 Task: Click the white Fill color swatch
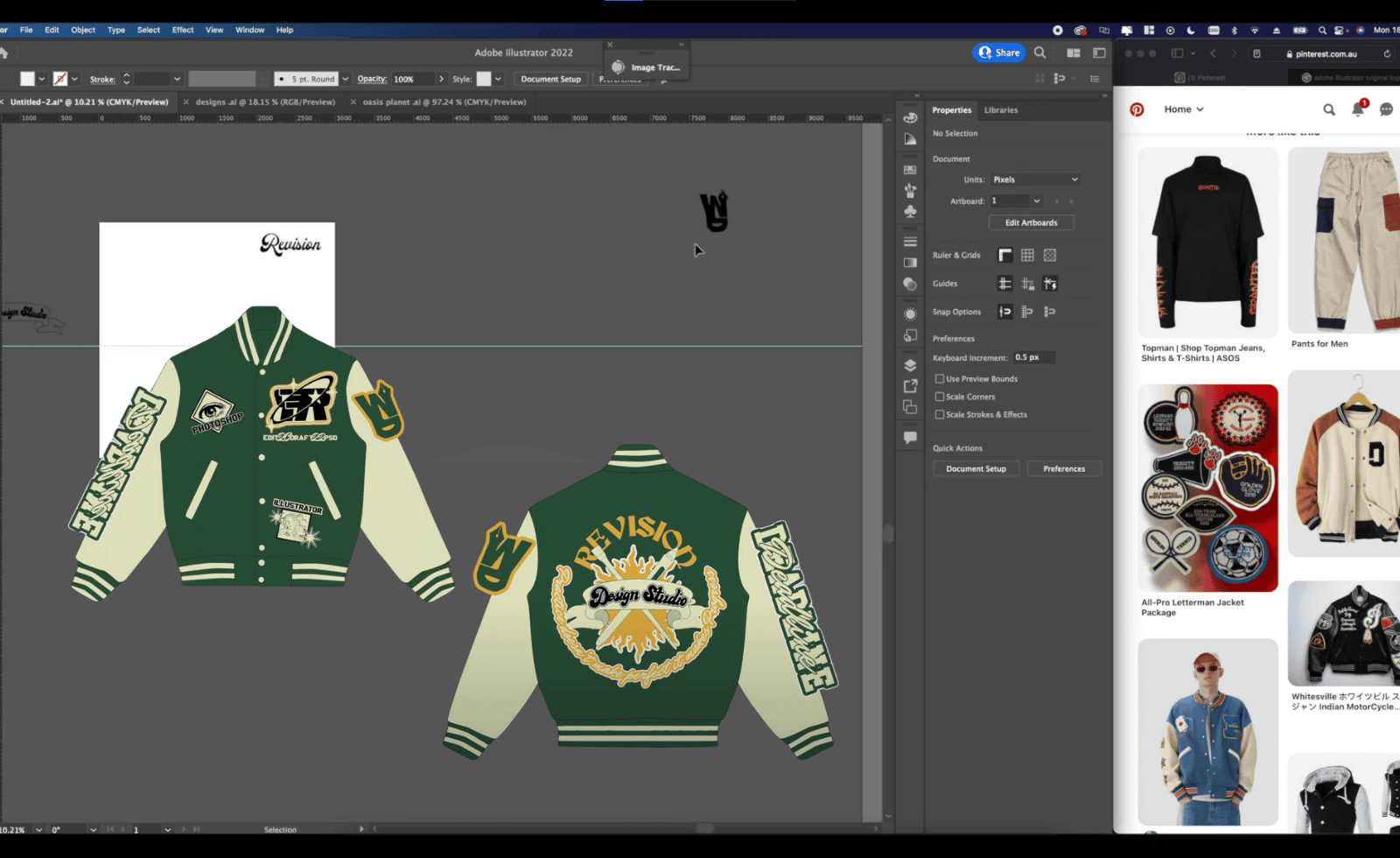[x=27, y=79]
